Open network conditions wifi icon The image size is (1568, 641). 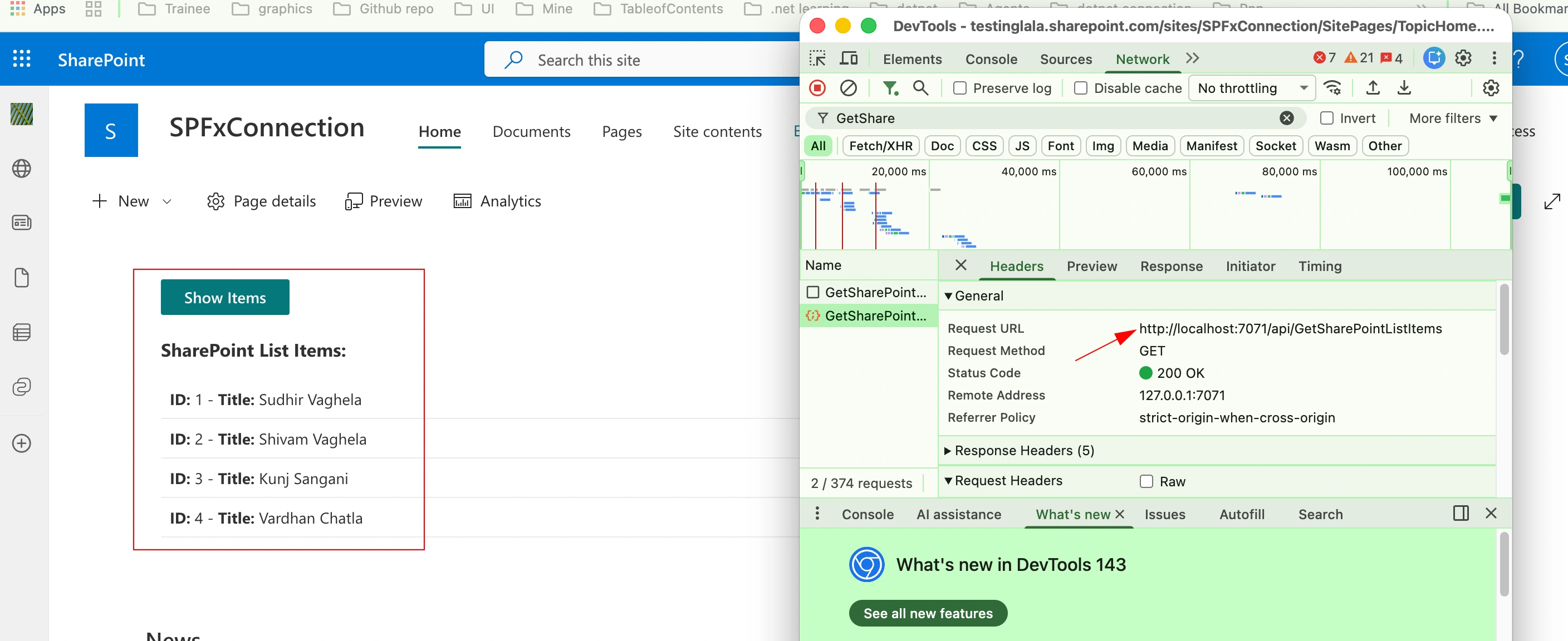1333,88
